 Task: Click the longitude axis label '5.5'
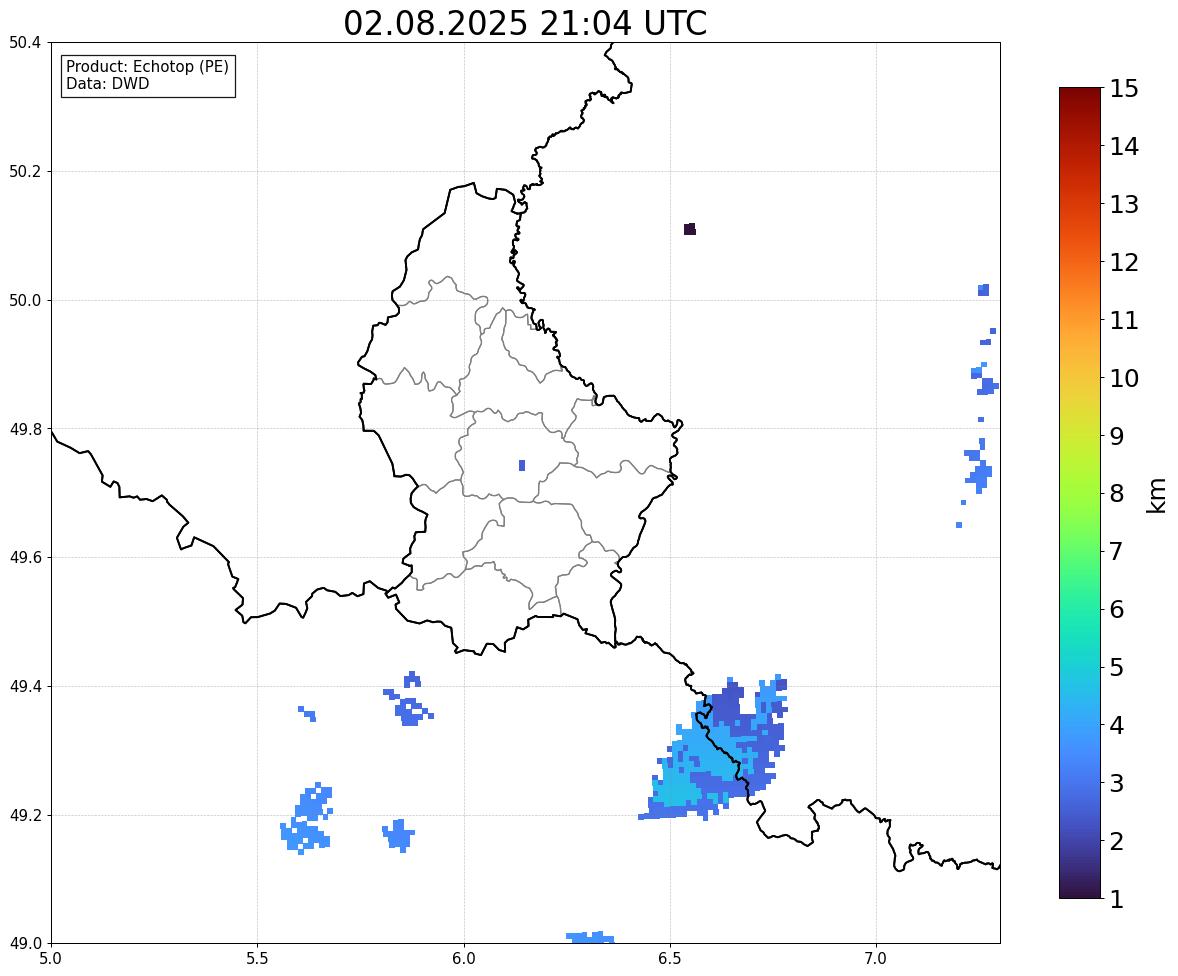point(258,959)
